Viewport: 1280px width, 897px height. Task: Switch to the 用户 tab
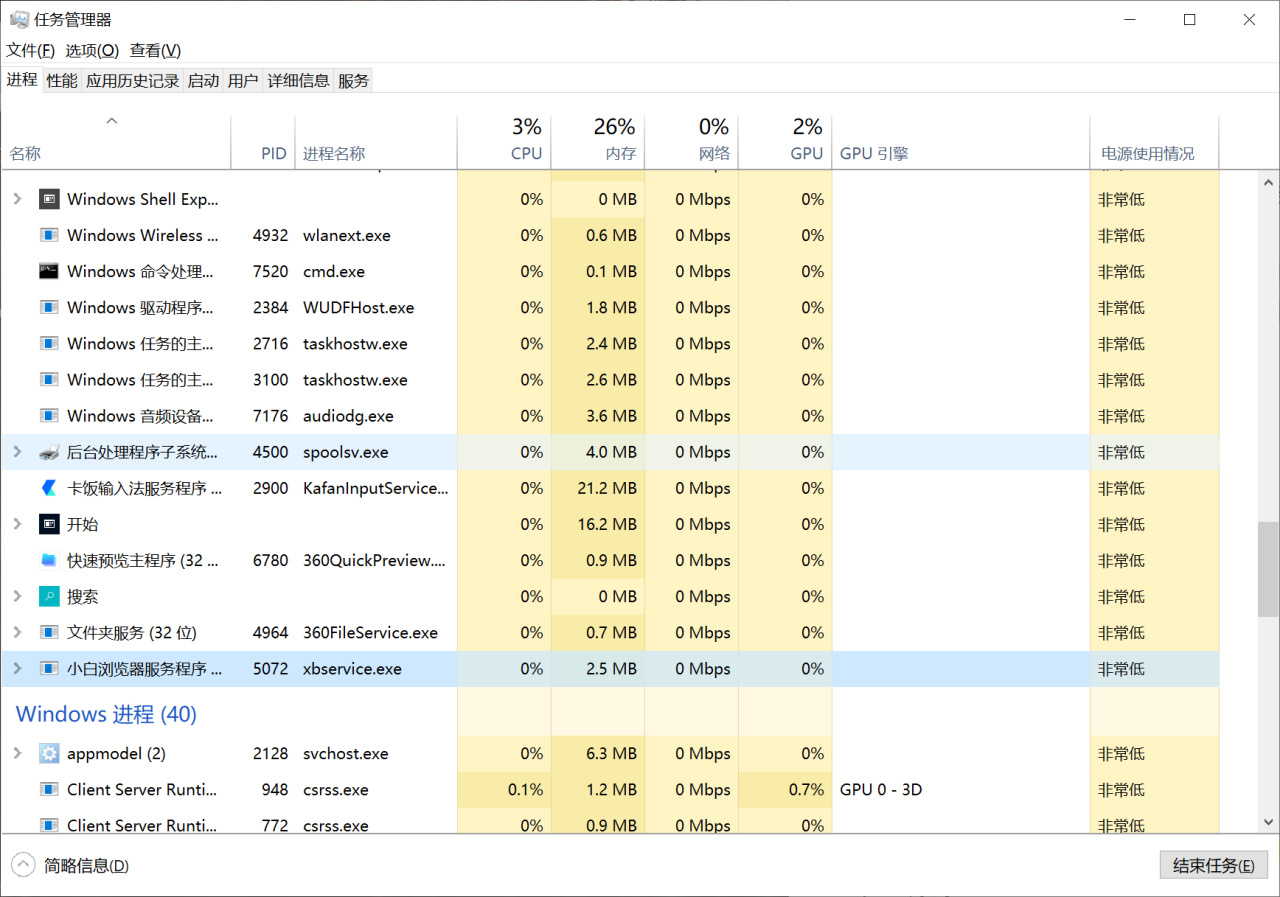[243, 81]
